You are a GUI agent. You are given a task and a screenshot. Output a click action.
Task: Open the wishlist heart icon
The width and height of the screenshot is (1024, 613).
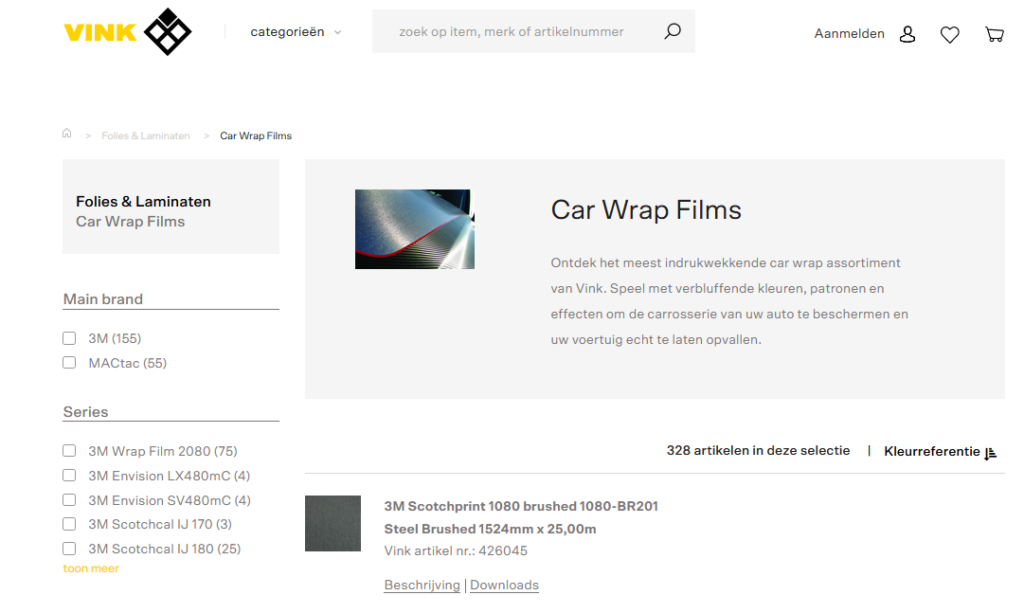point(950,34)
